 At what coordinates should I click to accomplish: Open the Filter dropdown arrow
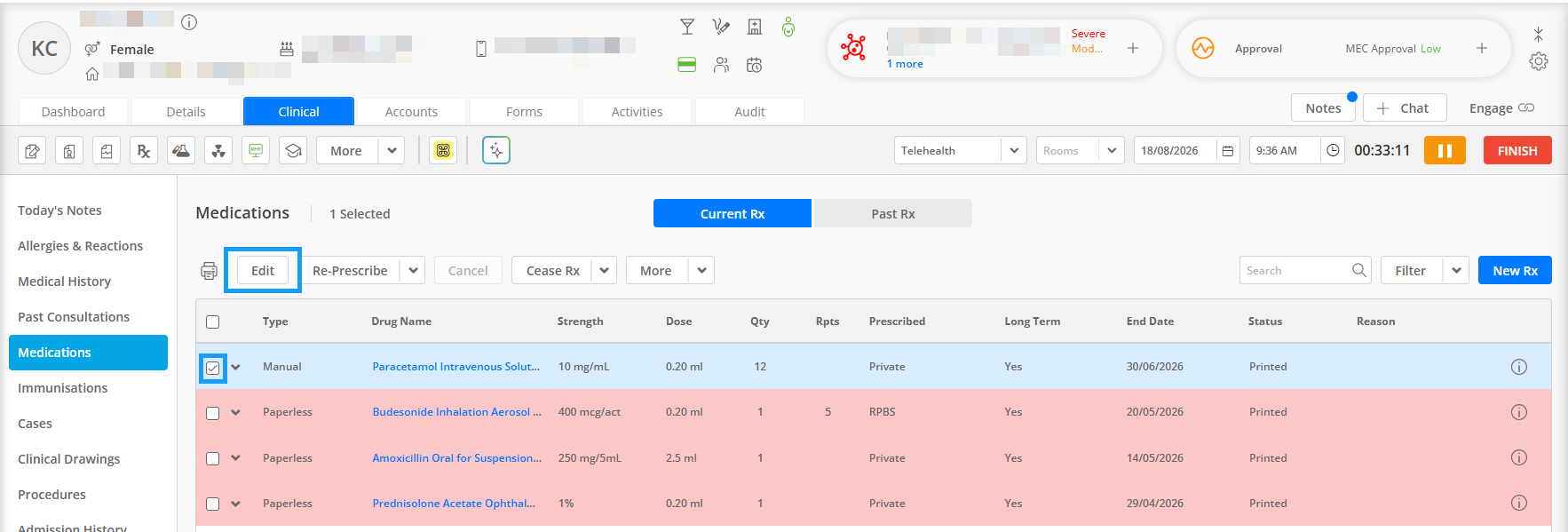click(1456, 271)
